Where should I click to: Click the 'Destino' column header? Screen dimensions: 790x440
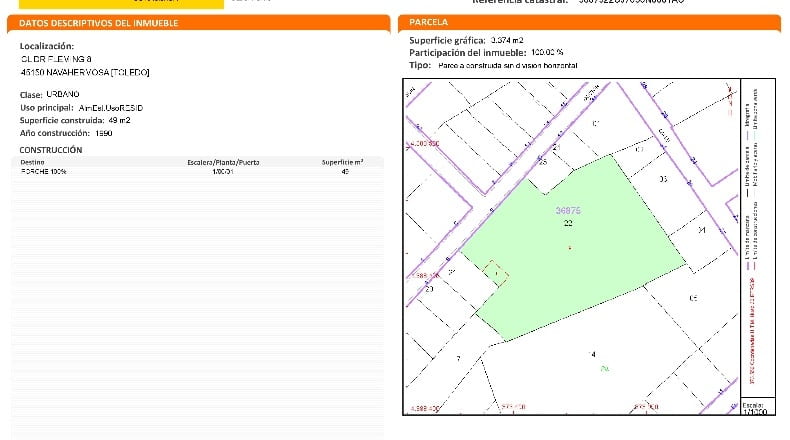pyautogui.click(x=32, y=162)
